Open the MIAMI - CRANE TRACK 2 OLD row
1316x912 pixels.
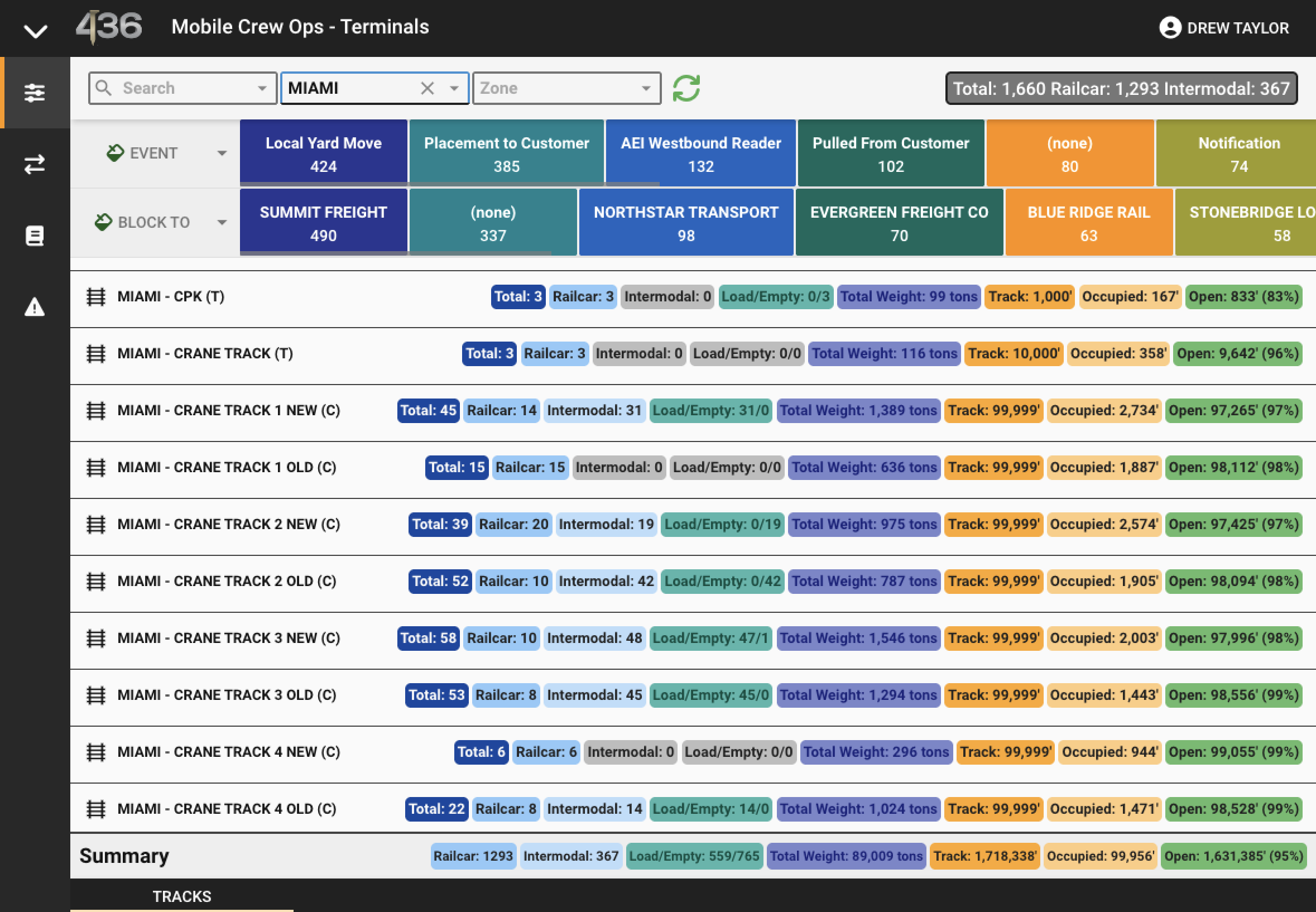pyautogui.click(x=693, y=582)
